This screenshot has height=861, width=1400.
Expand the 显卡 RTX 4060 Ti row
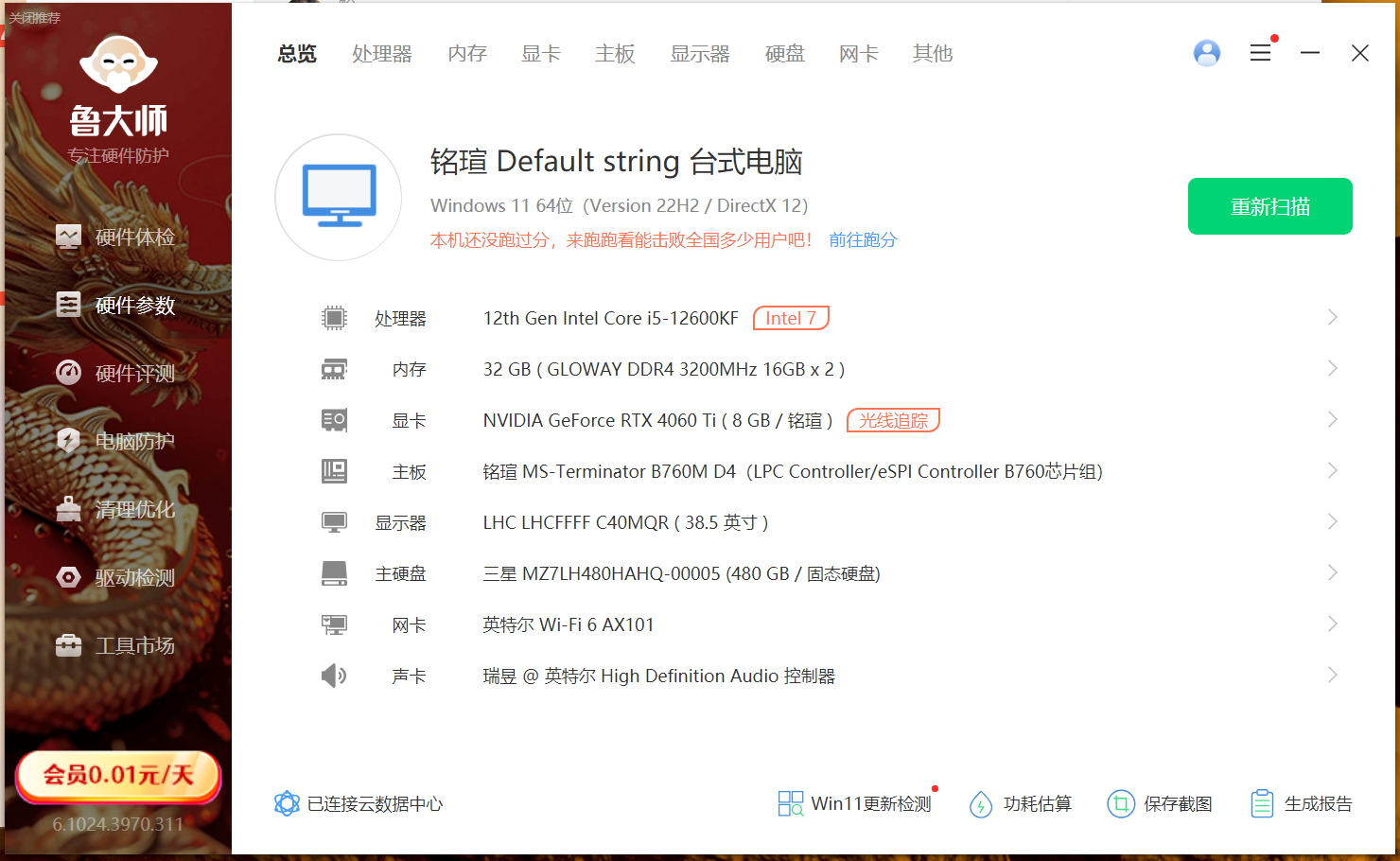[1333, 419]
